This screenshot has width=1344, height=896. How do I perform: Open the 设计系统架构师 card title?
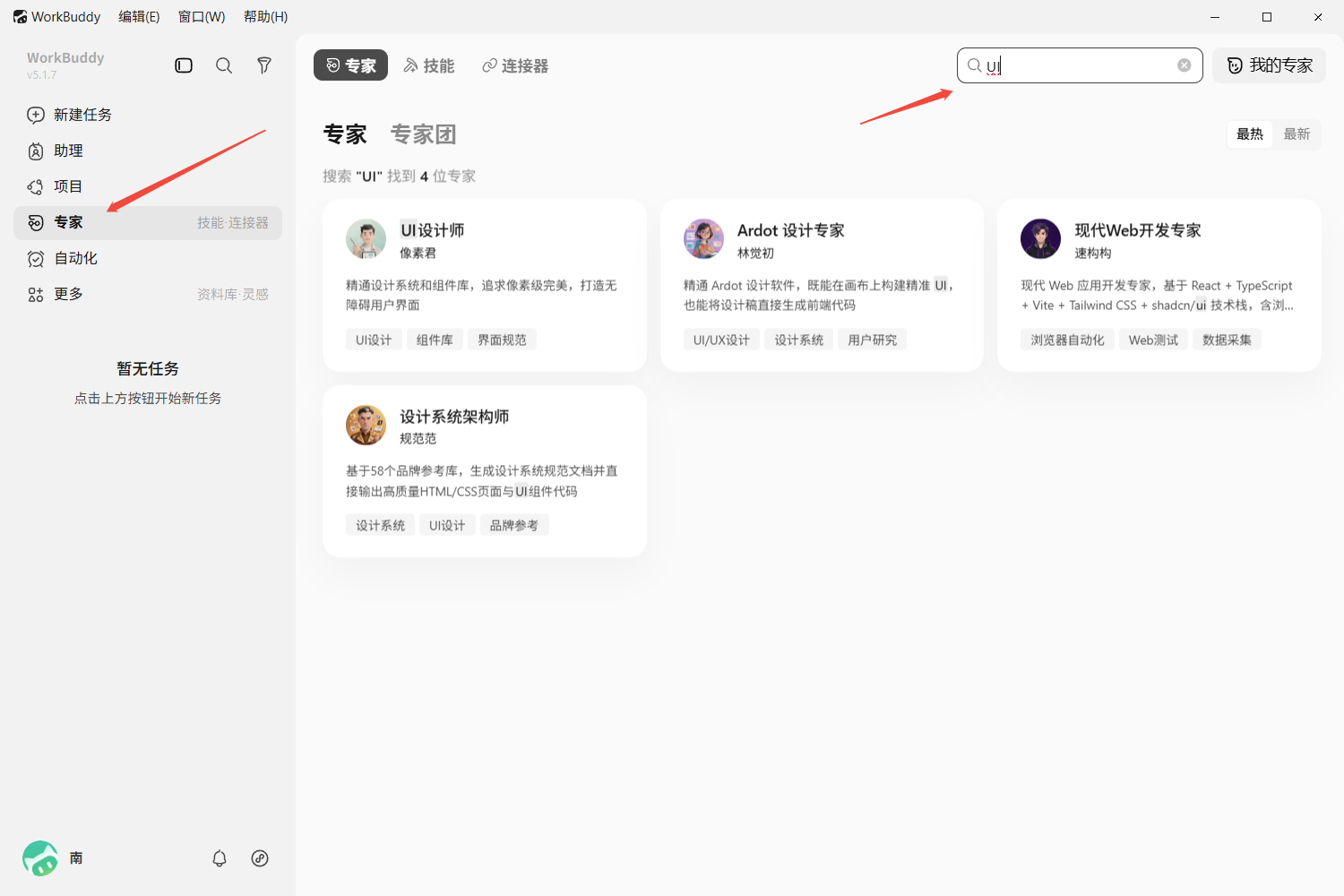pos(454,417)
